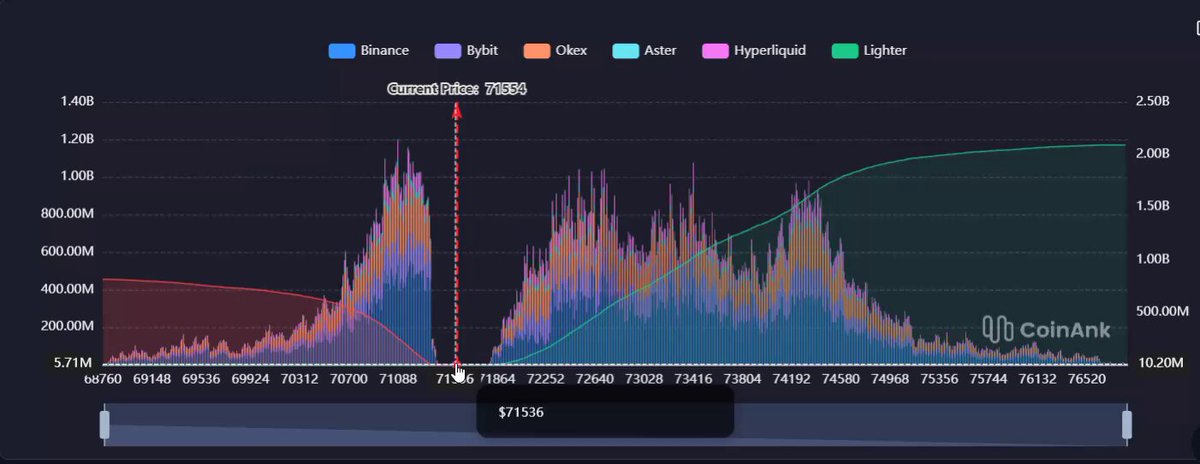Click the 69148 price axis label

pos(153,380)
